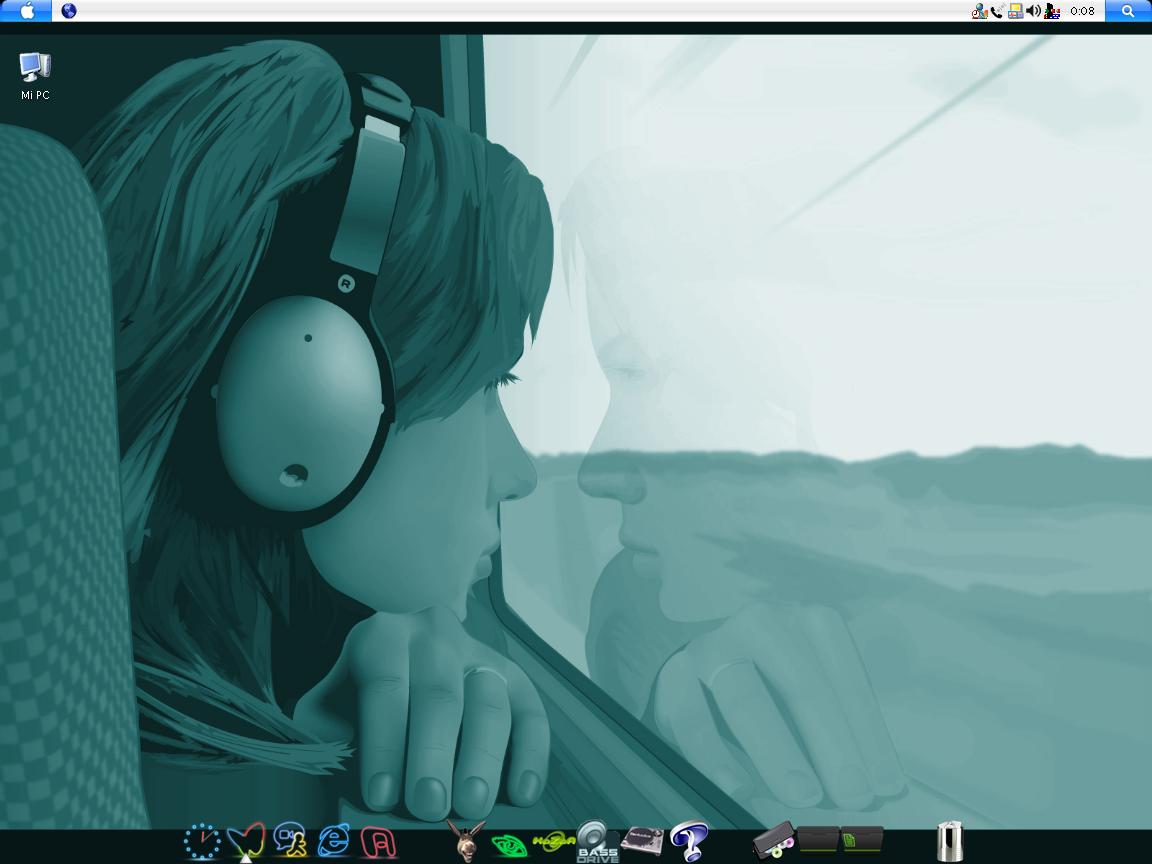
Task: Launch the blue question-mark dock icon
Action: (689, 841)
